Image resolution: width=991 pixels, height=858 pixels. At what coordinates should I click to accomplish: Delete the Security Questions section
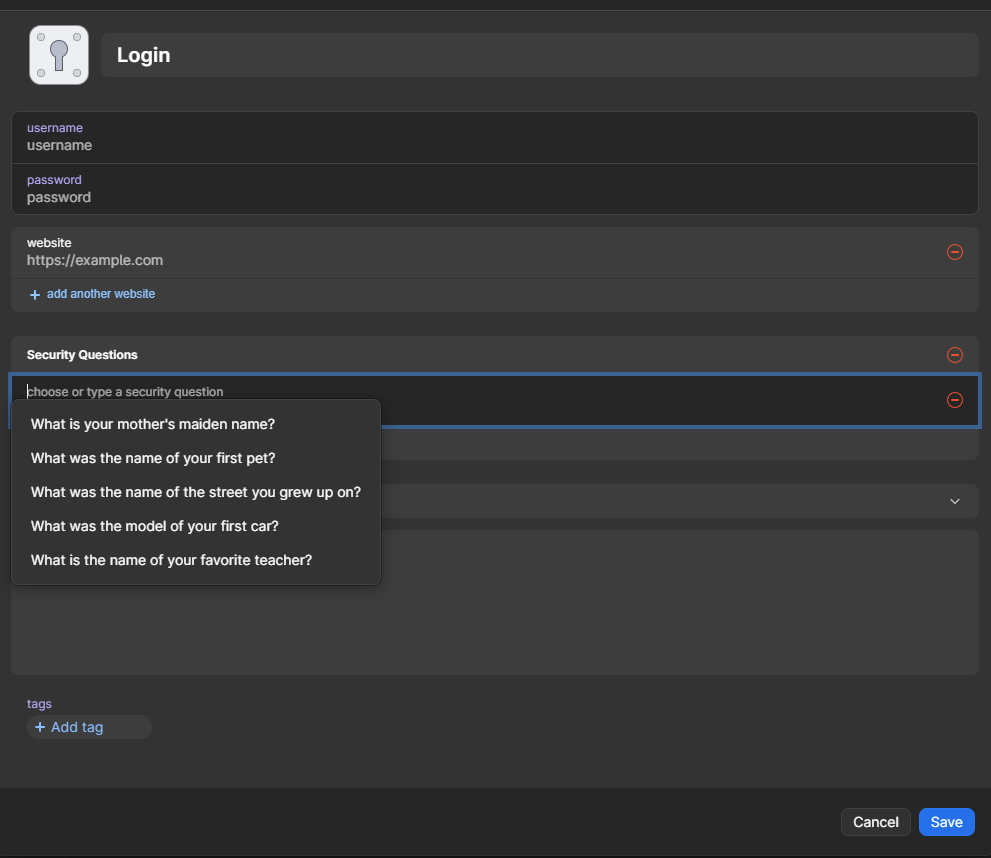pyautogui.click(x=954, y=355)
